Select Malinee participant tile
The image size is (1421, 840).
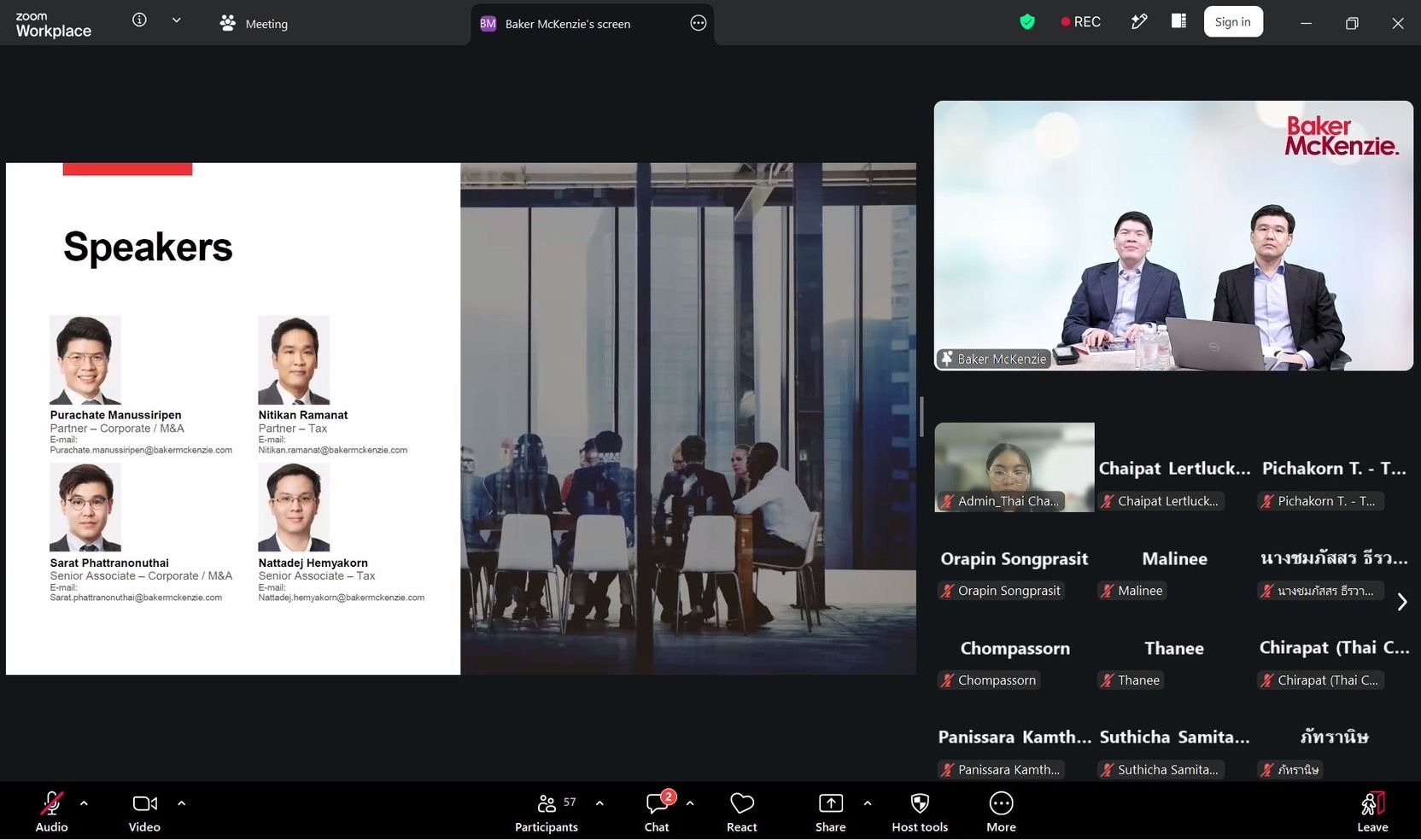point(1174,557)
